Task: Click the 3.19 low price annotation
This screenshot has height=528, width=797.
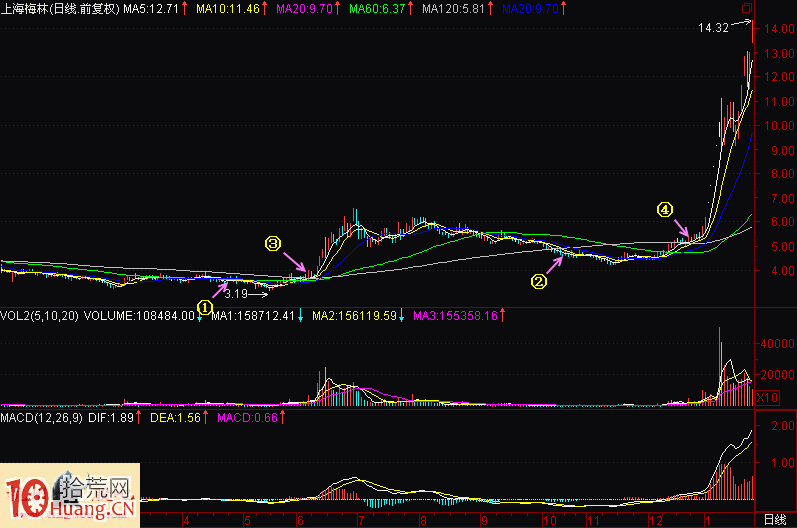Action: (x=236, y=294)
